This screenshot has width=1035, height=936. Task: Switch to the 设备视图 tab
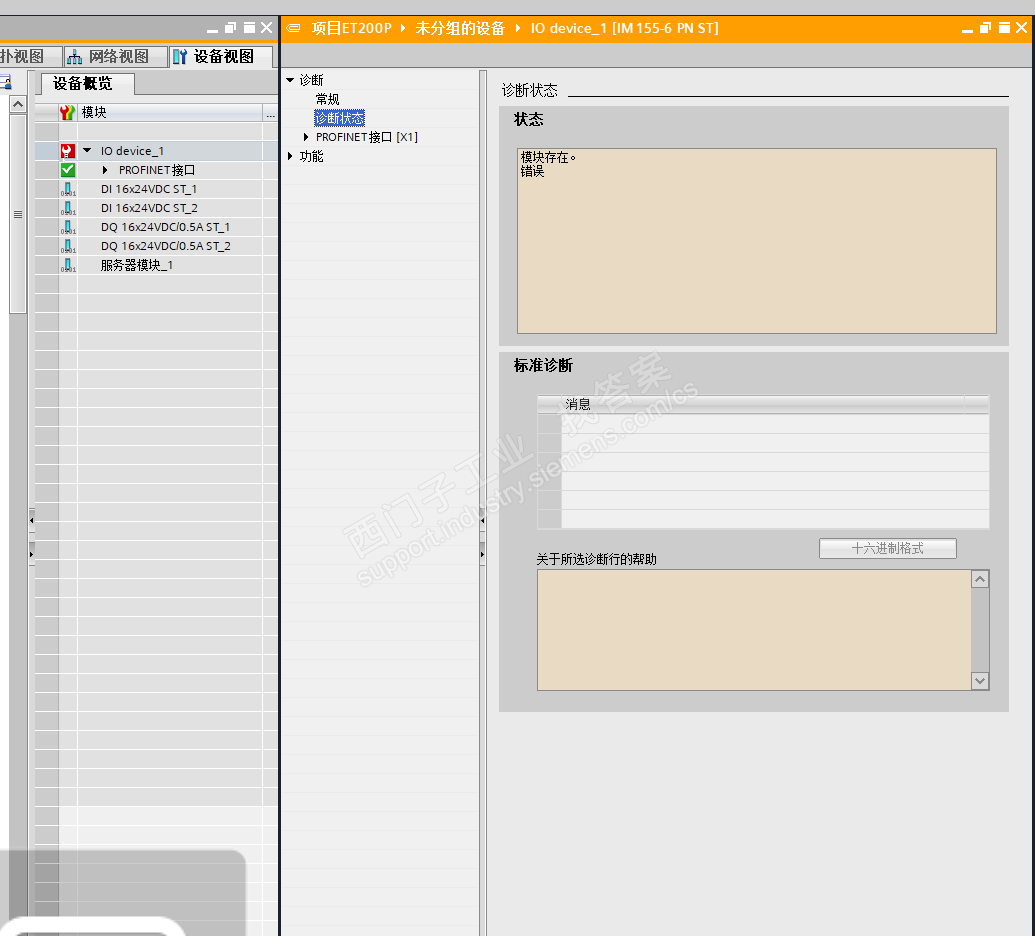pos(221,57)
